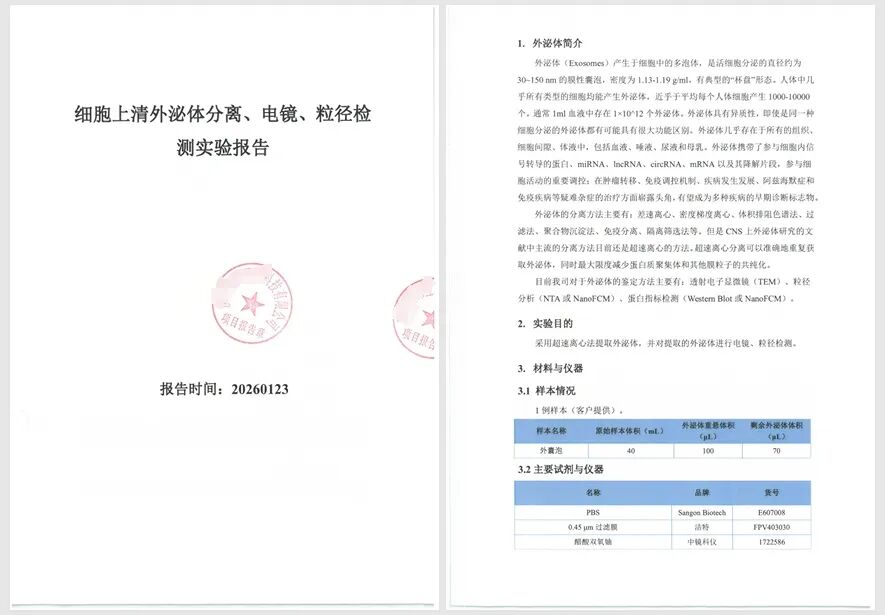Click the report date 20260123
The width and height of the screenshot is (885, 615).
coord(224,389)
